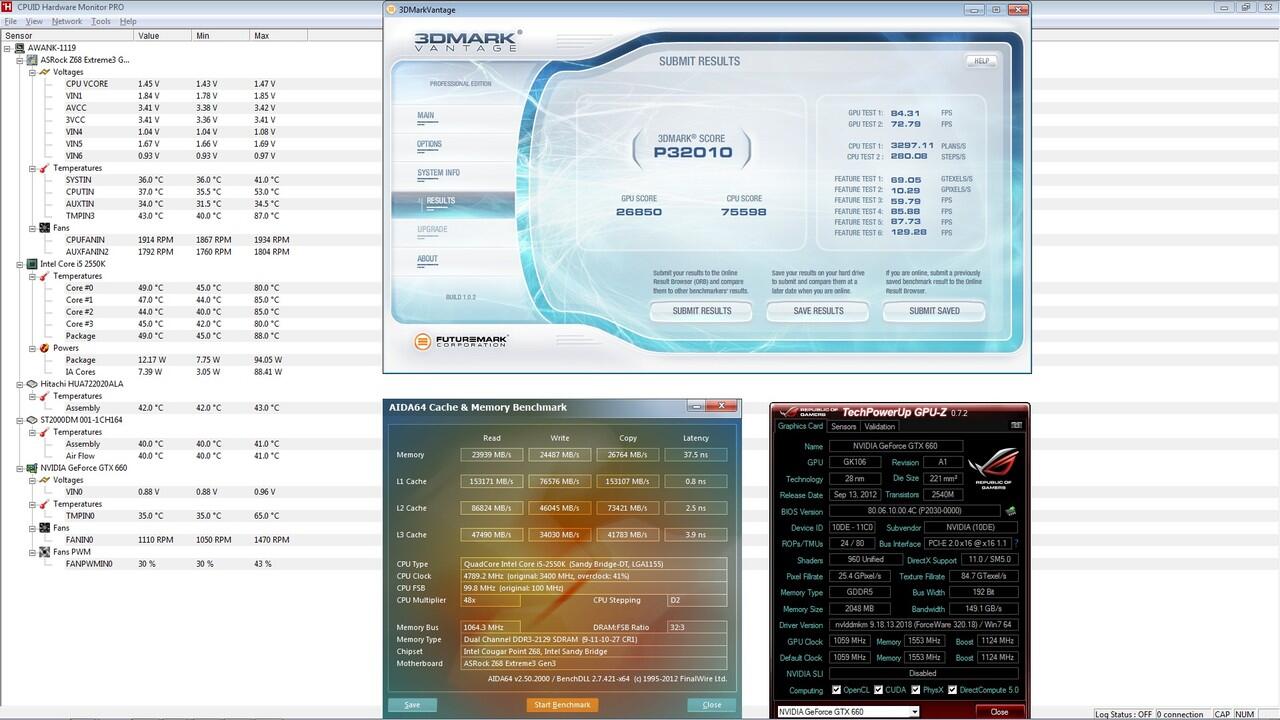Click the ASRock Fans icon
Screen dimensions: 1280x720
tap(44, 228)
